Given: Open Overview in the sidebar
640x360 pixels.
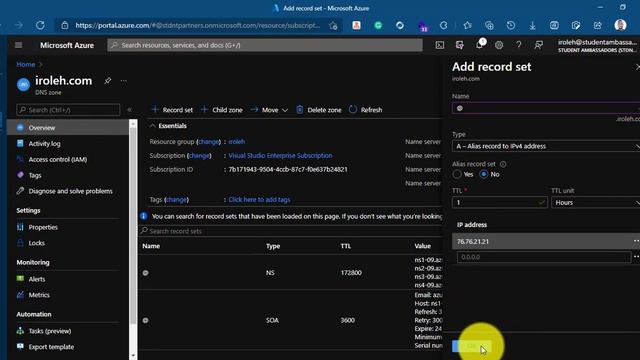Looking at the screenshot, I should point(68,128).
